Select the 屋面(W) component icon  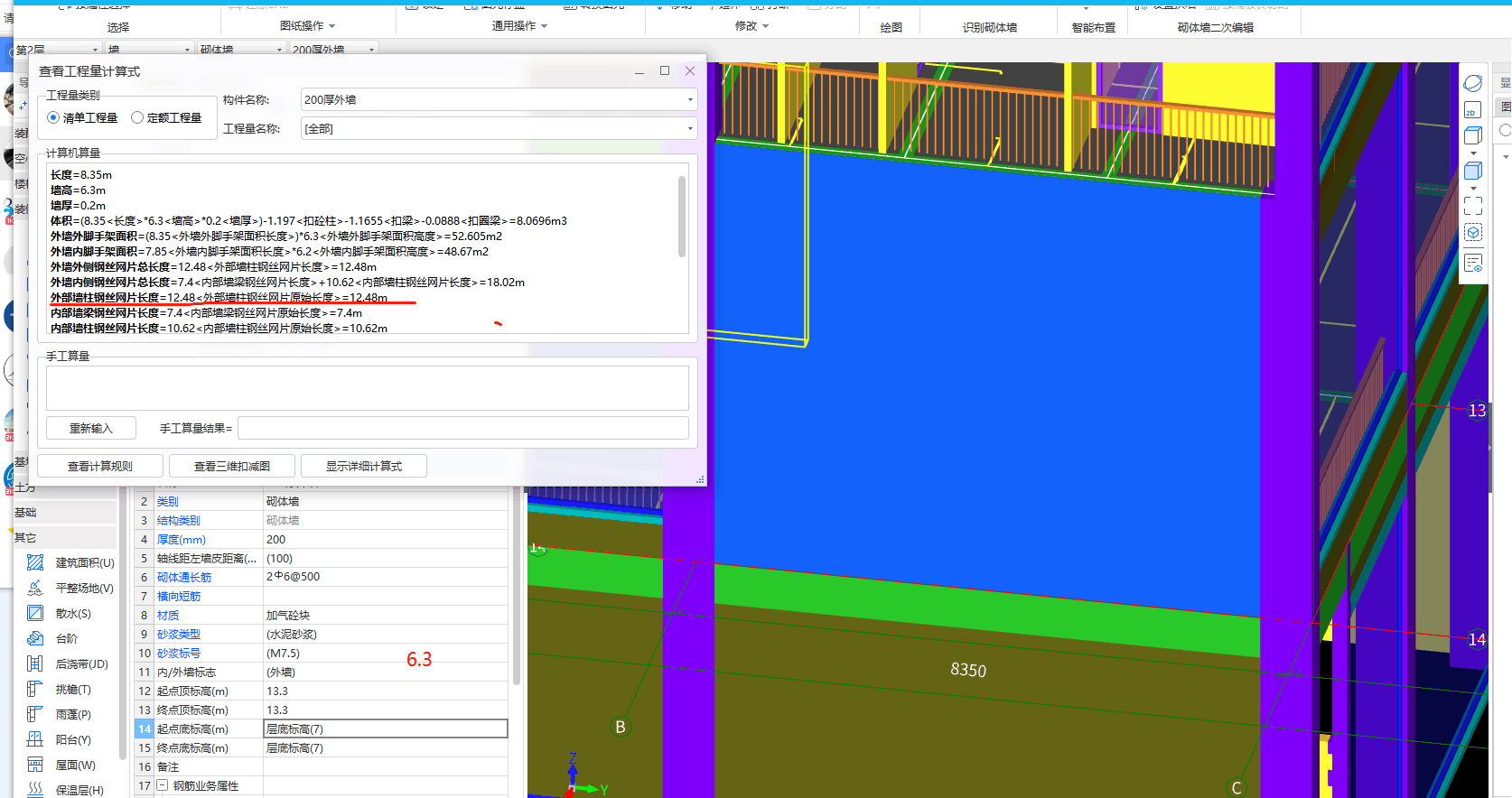click(35, 765)
